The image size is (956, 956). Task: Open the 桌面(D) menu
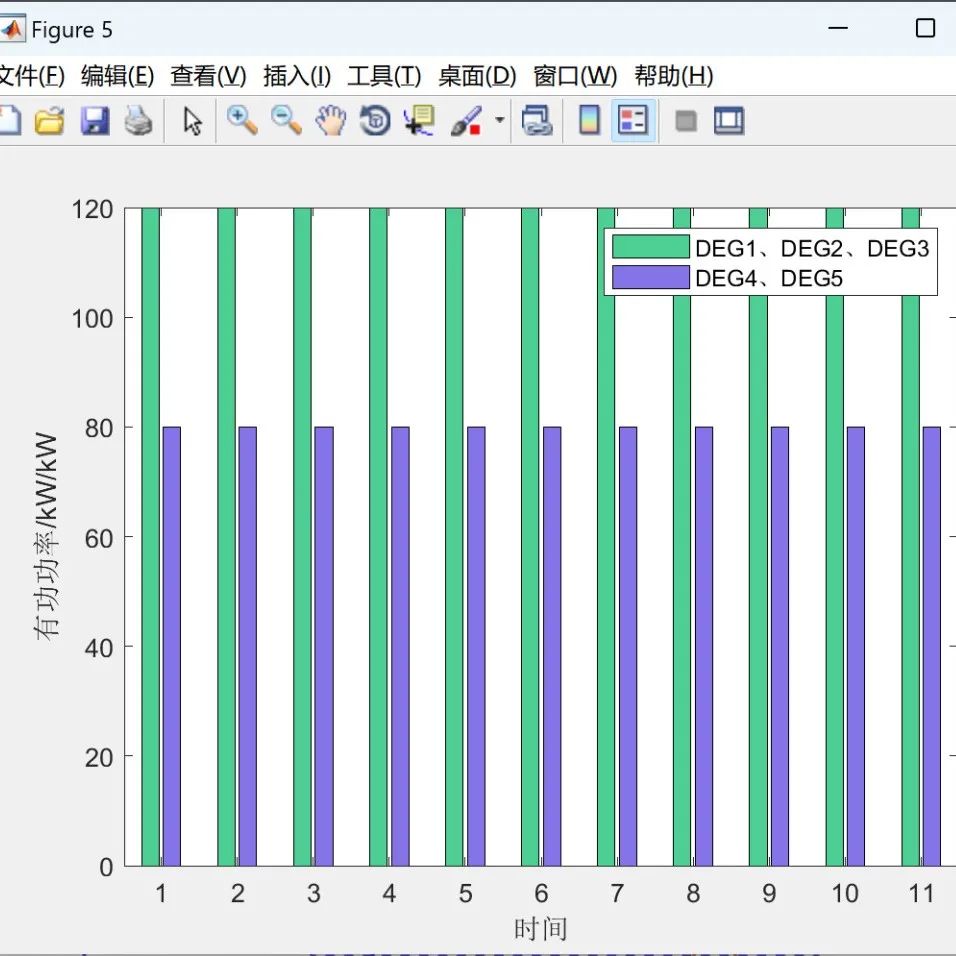(477, 76)
